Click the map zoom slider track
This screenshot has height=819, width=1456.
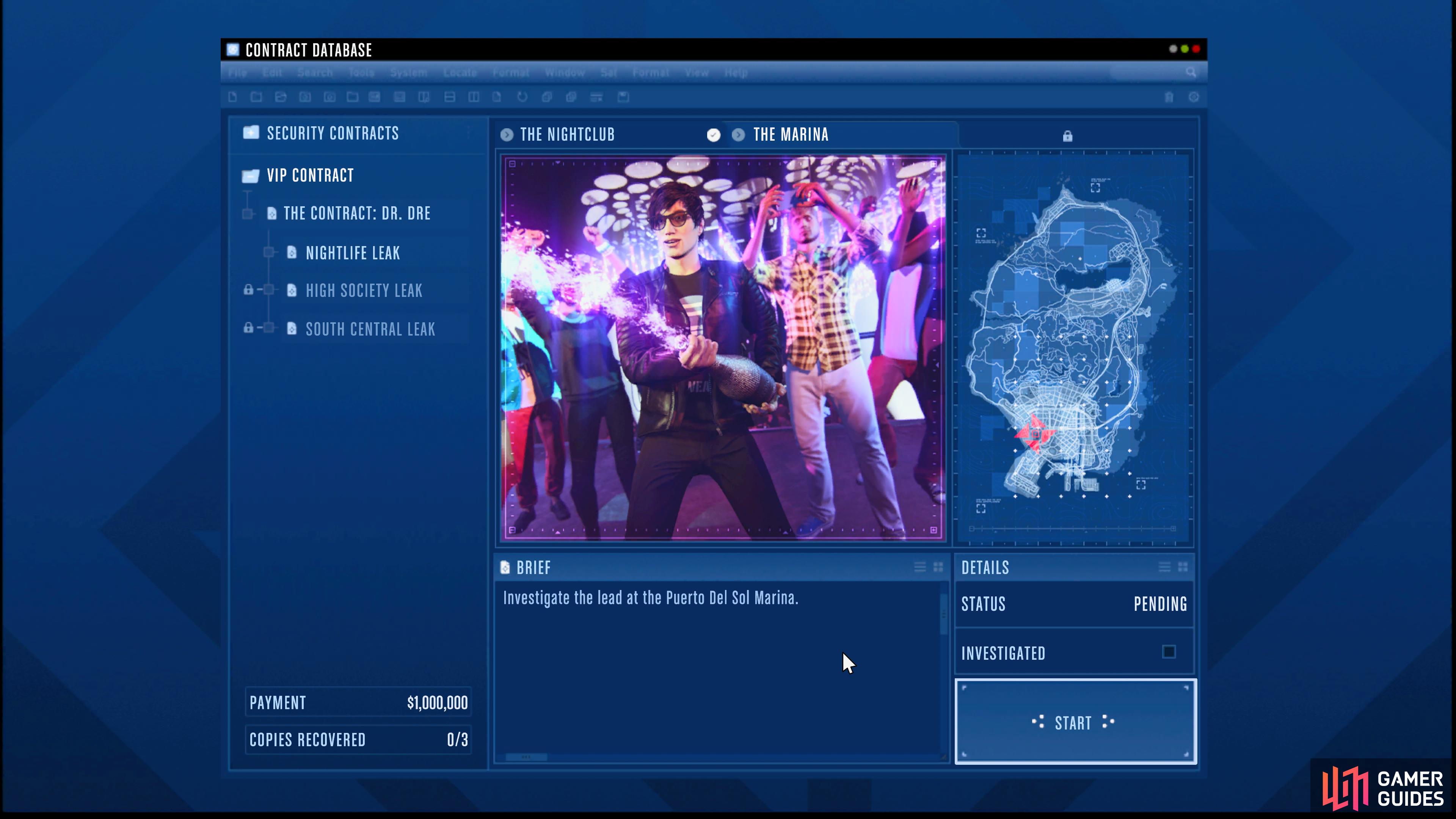[1073, 529]
